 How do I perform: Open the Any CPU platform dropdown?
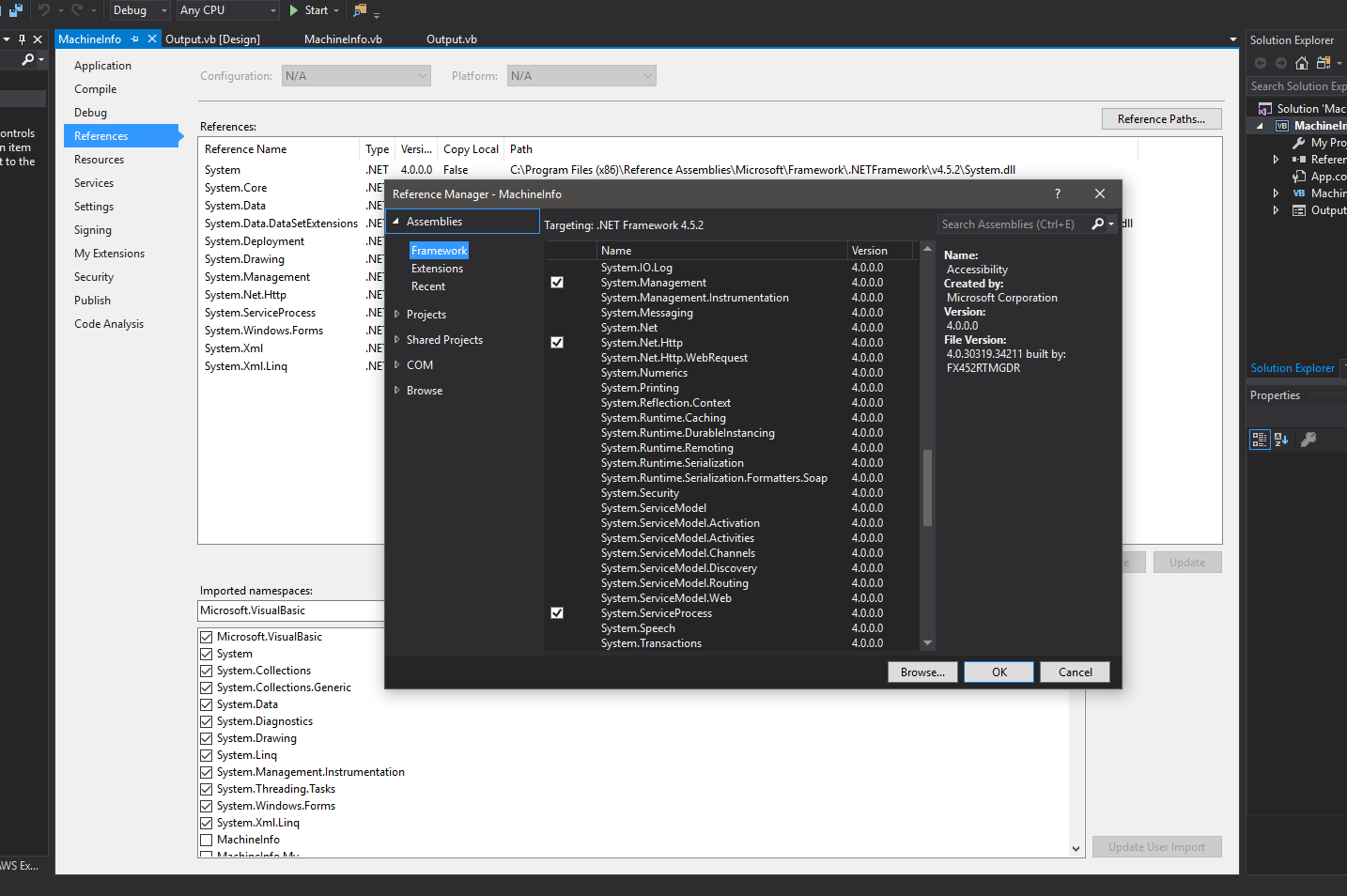pyautogui.click(x=228, y=10)
